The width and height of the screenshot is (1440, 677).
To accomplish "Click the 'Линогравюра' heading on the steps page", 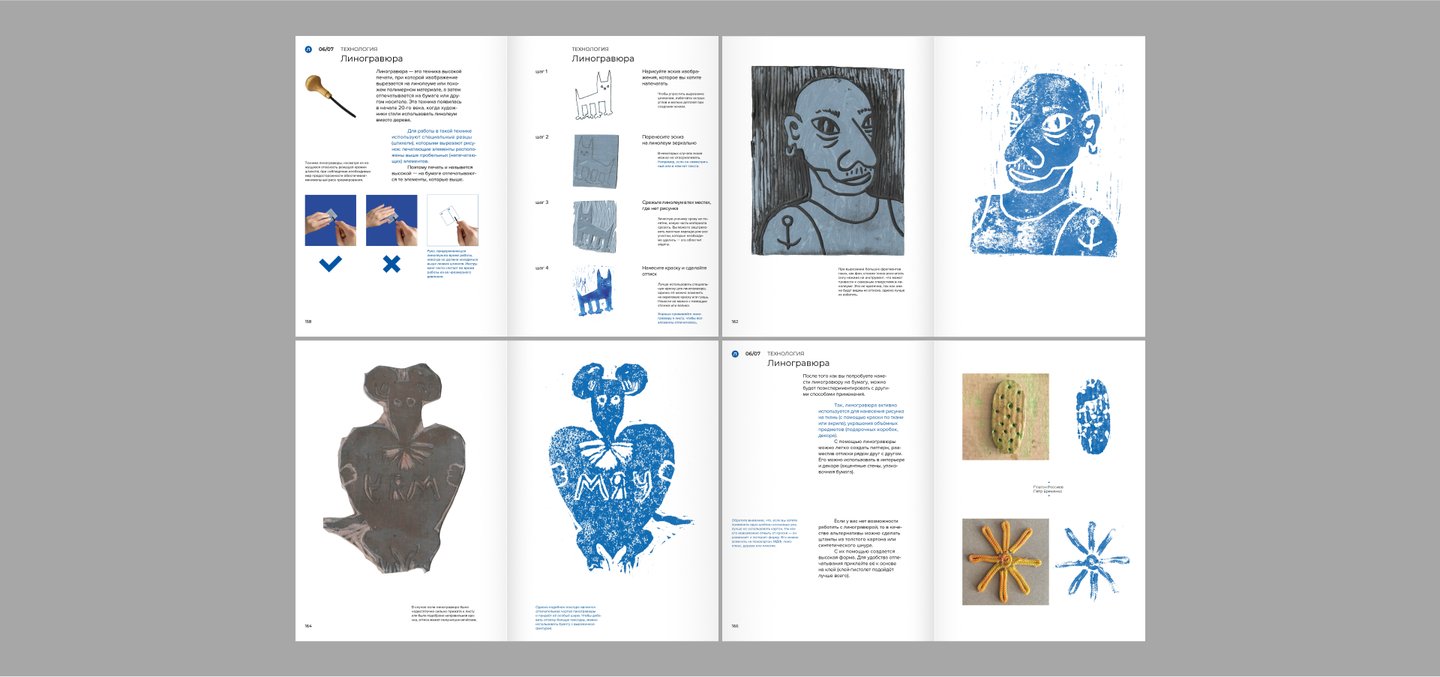I will click(603, 59).
